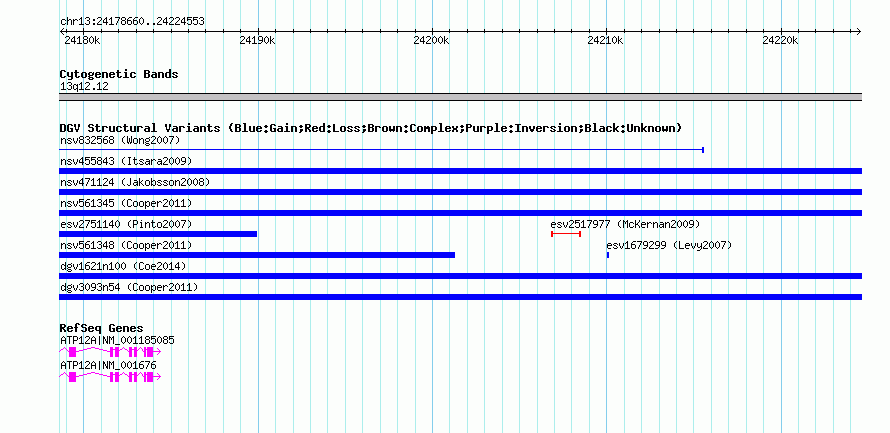Select the ATP12A NM_001676 transcript glyph
Image resolution: width=890 pixels, height=433 pixels.
tap(110, 377)
